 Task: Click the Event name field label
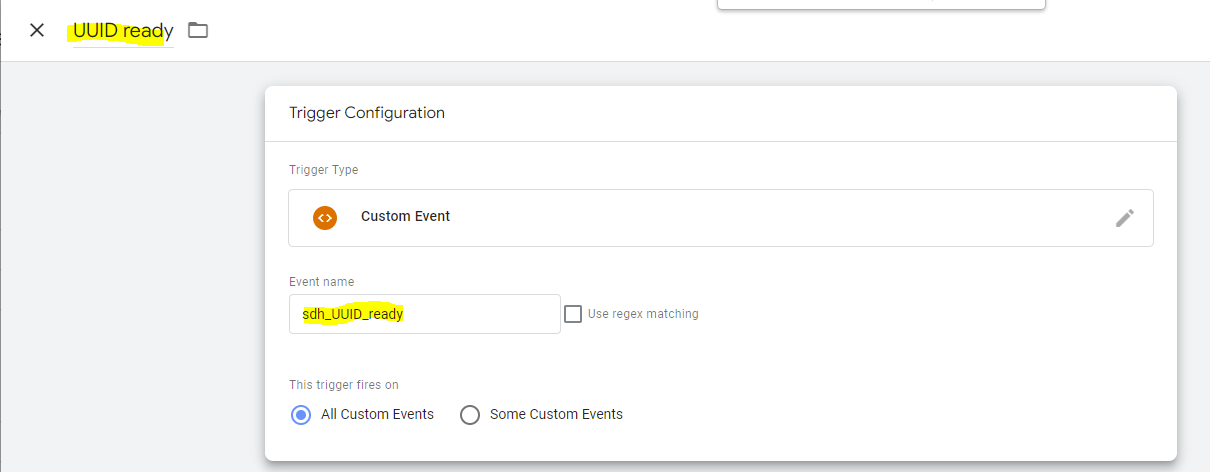pyautogui.click(x=321, y=282)
